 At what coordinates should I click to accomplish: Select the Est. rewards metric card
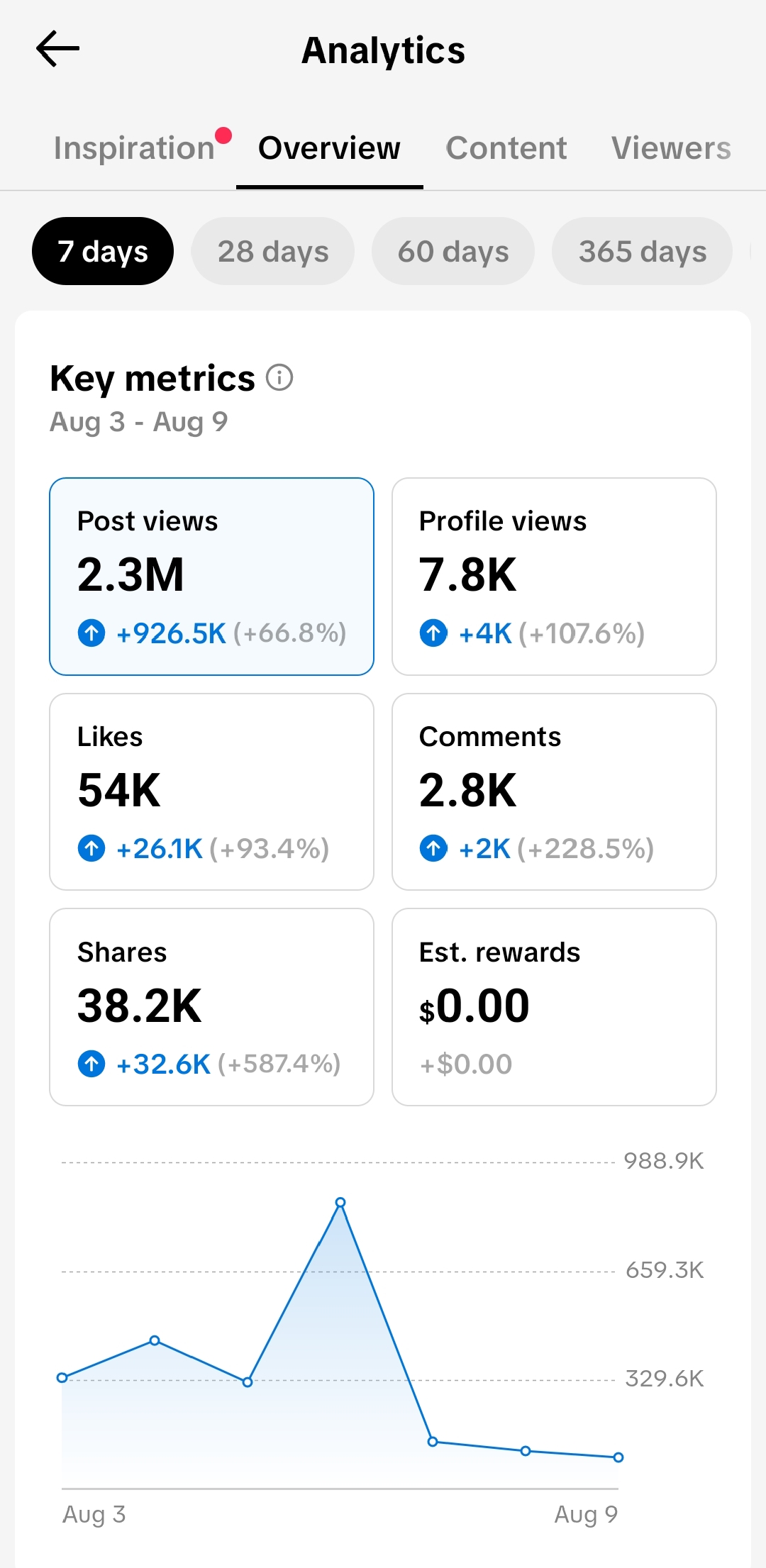(554, 1007)
